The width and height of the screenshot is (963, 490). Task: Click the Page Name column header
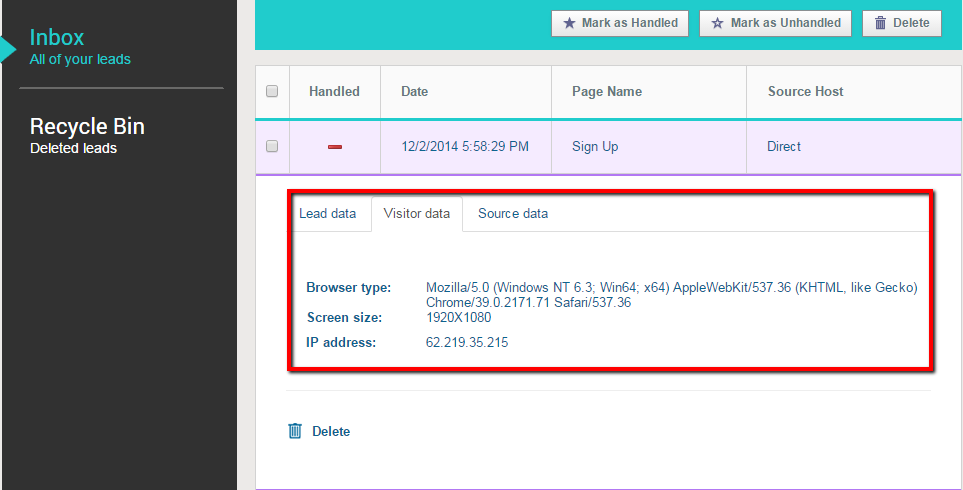pos(606,92)
